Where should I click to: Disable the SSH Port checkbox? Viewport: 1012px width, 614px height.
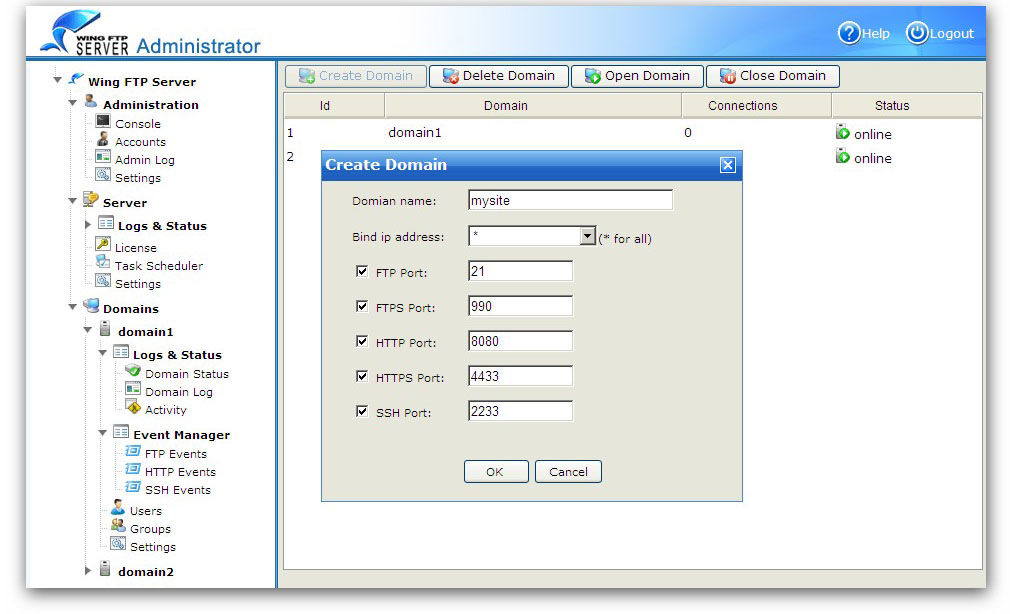(362, 412)
